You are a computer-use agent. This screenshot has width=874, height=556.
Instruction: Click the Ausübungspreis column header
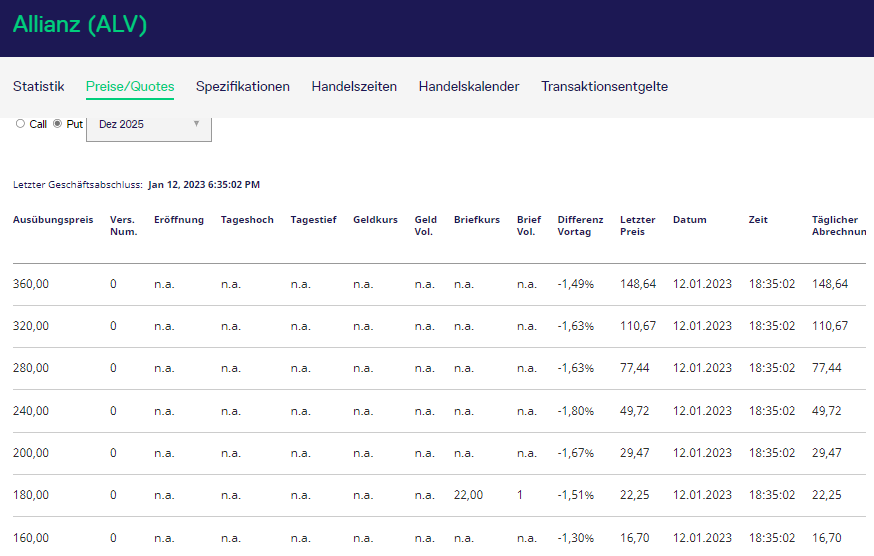click(x=53, y=220)
